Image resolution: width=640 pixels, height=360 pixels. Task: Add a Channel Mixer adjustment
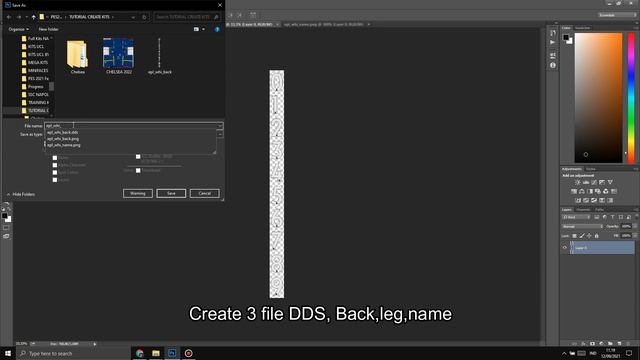click(x=606, y=191)
